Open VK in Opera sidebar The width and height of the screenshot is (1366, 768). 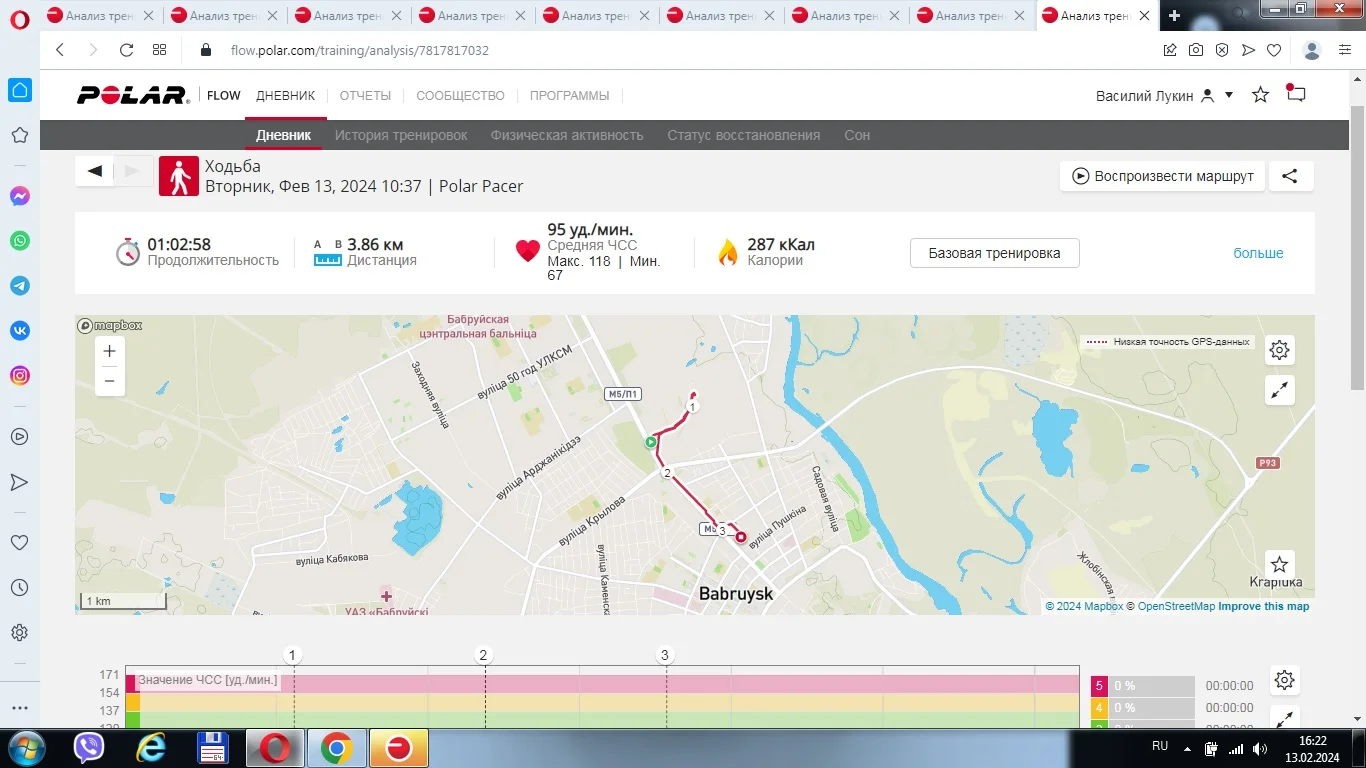point(20,331)
